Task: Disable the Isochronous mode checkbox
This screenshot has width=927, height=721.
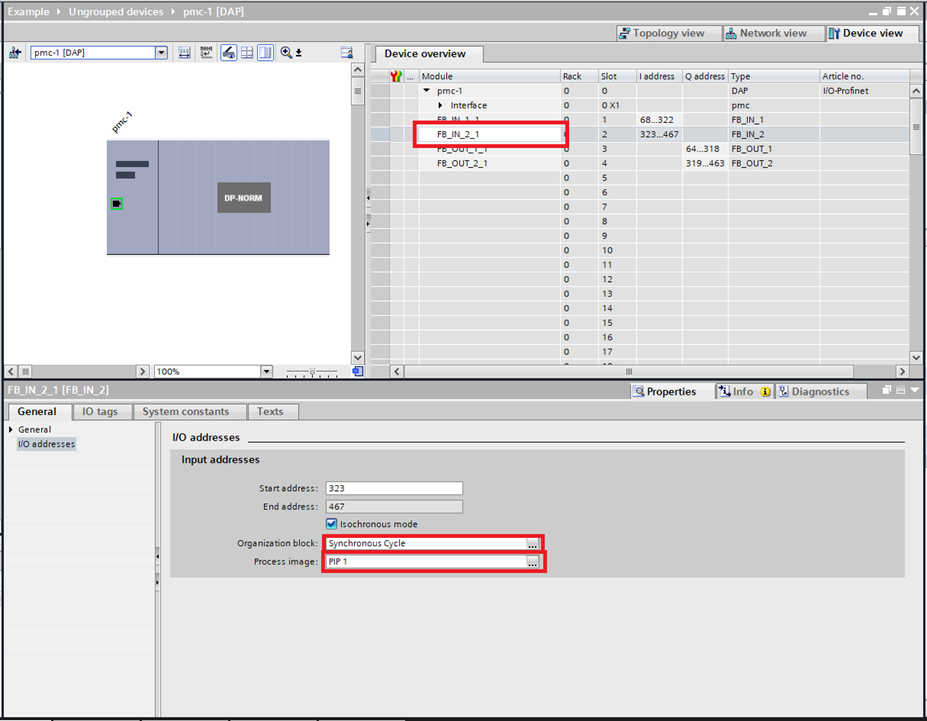Action: click(x=331, y=524)
